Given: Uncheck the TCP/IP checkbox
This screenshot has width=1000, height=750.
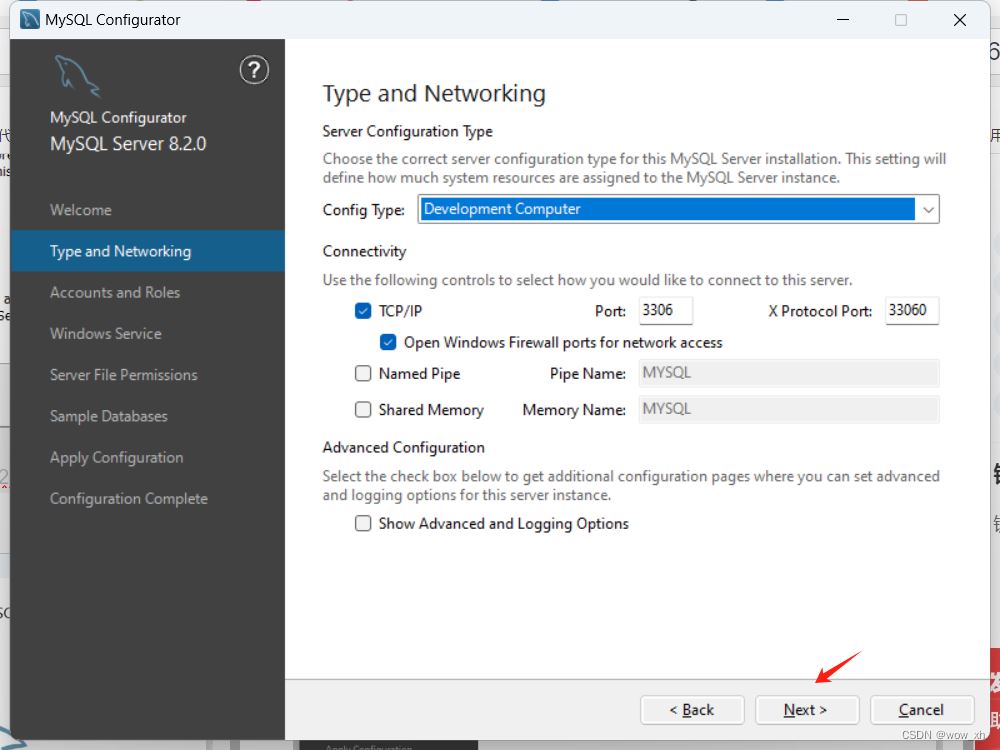Looking at the screenshot, I should pos(363,311).
